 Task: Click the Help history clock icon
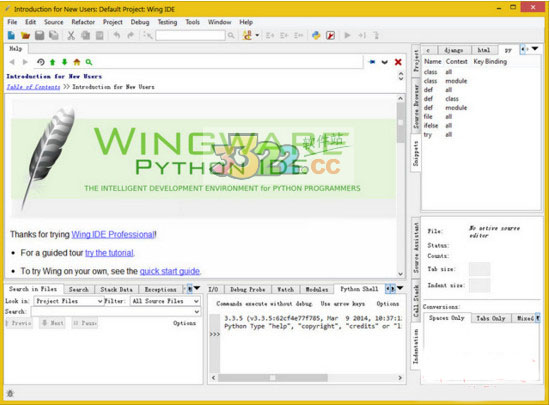[41, 62]
